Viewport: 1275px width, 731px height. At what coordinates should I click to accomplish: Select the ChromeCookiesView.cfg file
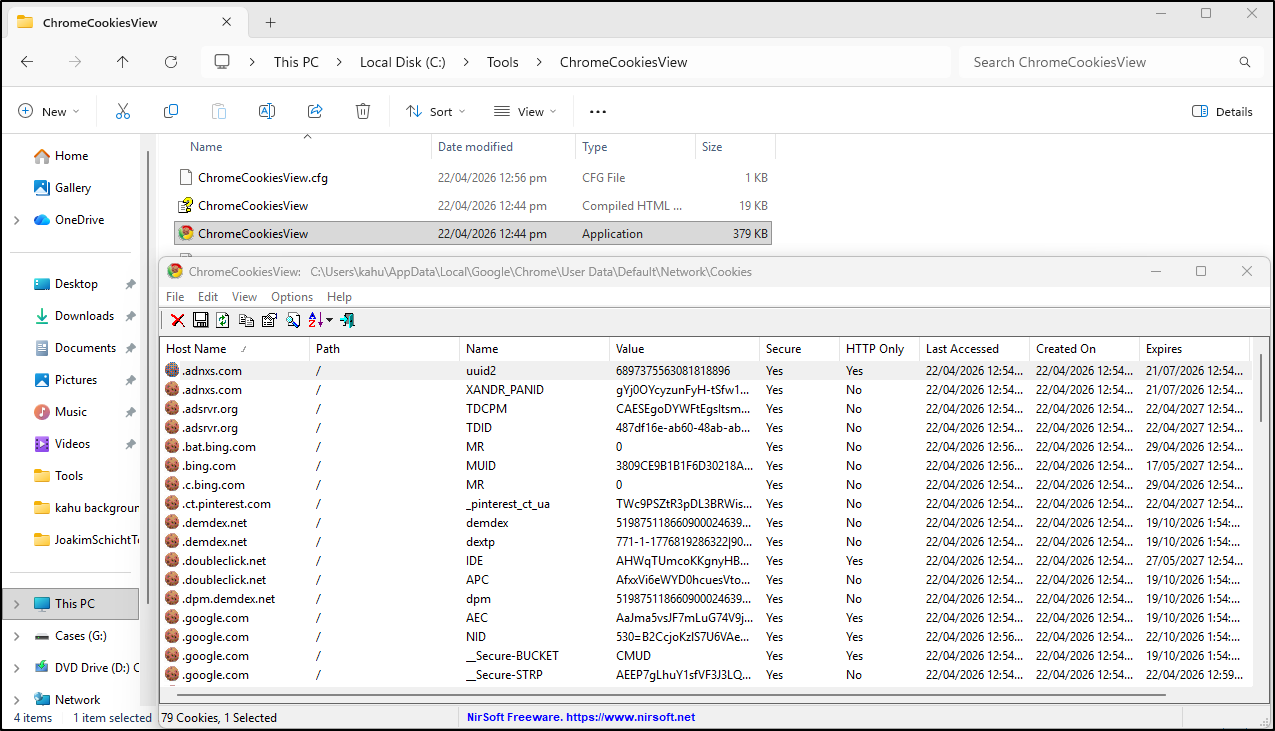(474, 178)
